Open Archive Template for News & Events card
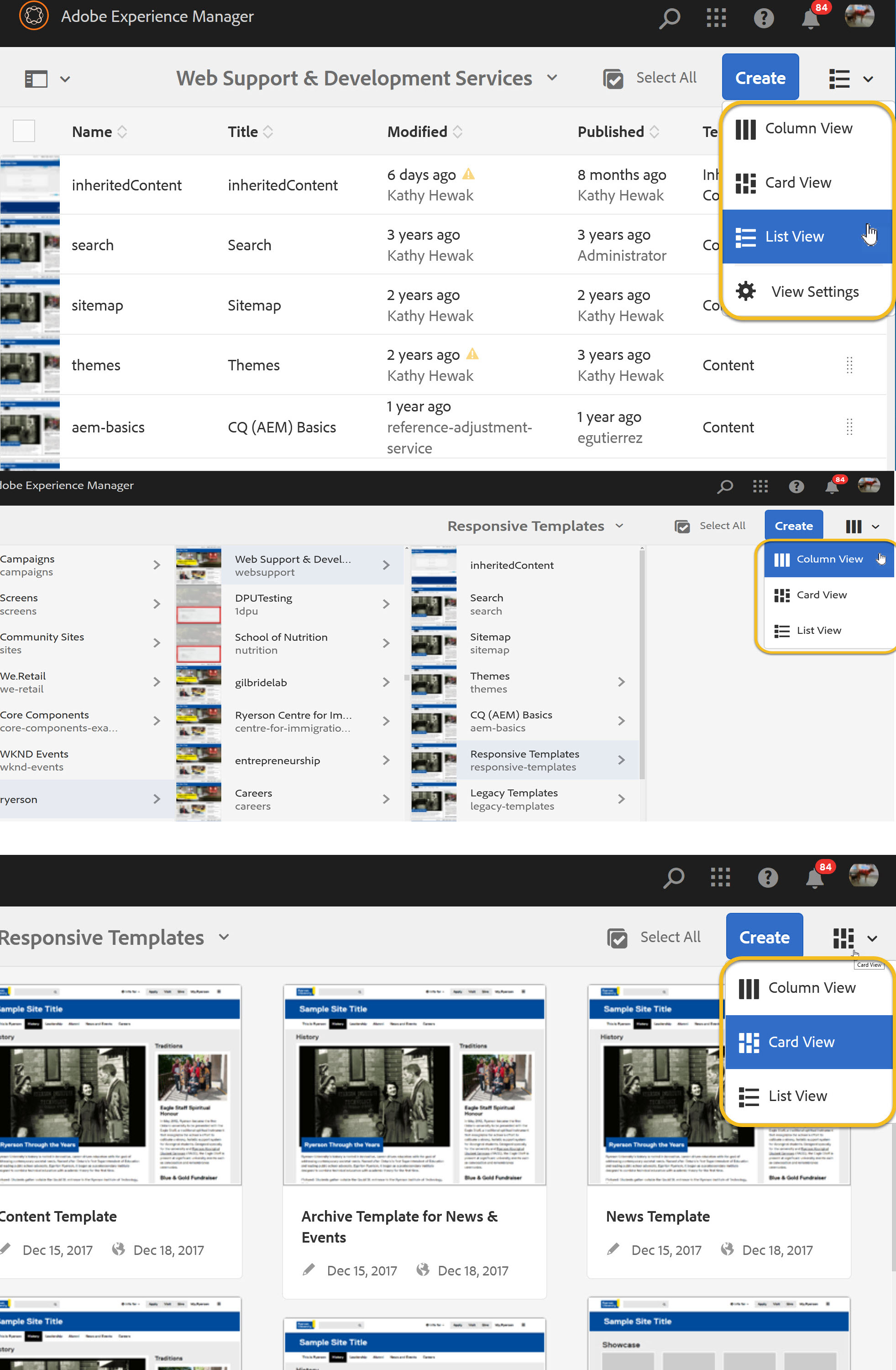Image resolution: width=896 pixels, height=1370 pixels. click(414, 1142)
